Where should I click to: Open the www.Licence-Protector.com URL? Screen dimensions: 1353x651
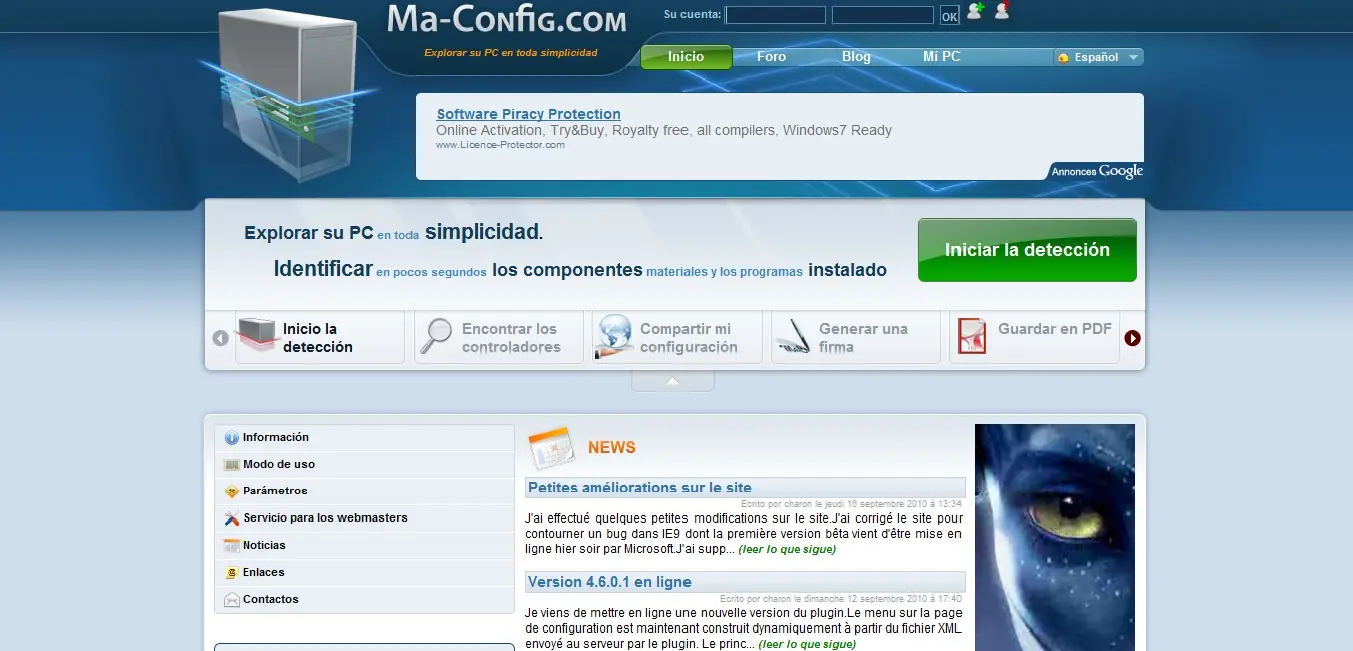click(x=500, y=145)
